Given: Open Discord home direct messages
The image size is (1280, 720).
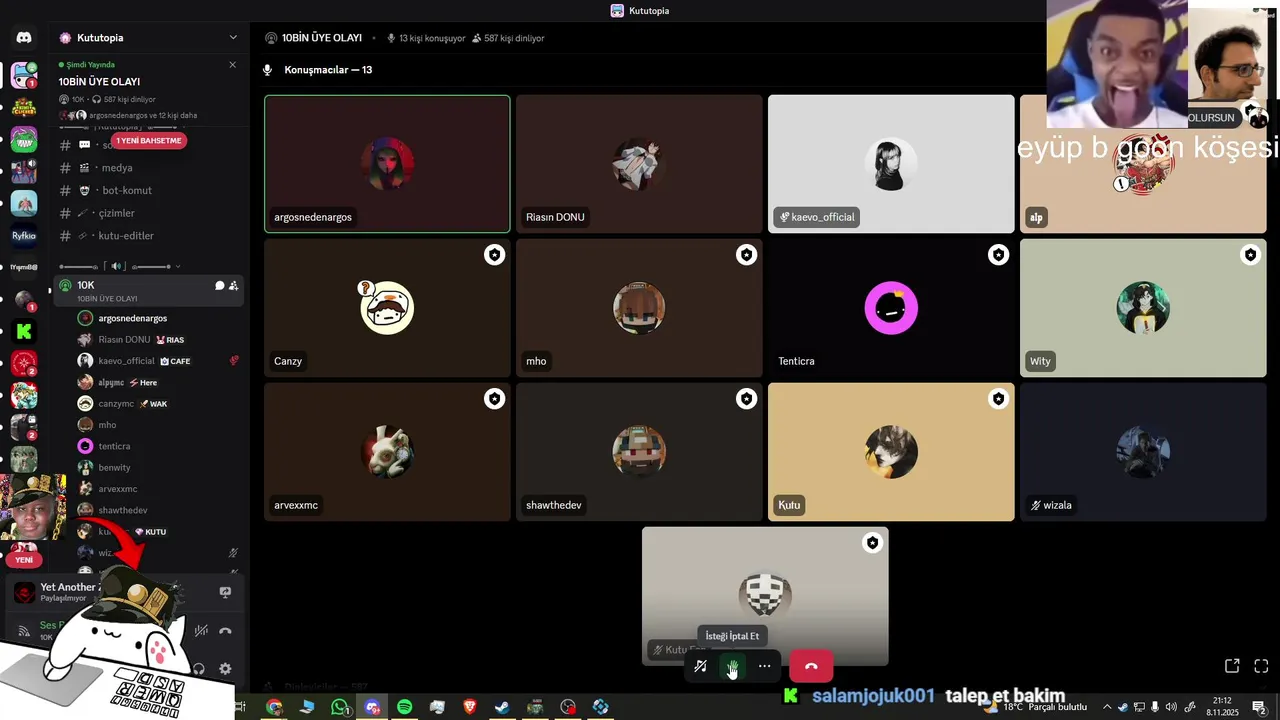Looking at the screenshot, I should (x=24, y=37).
